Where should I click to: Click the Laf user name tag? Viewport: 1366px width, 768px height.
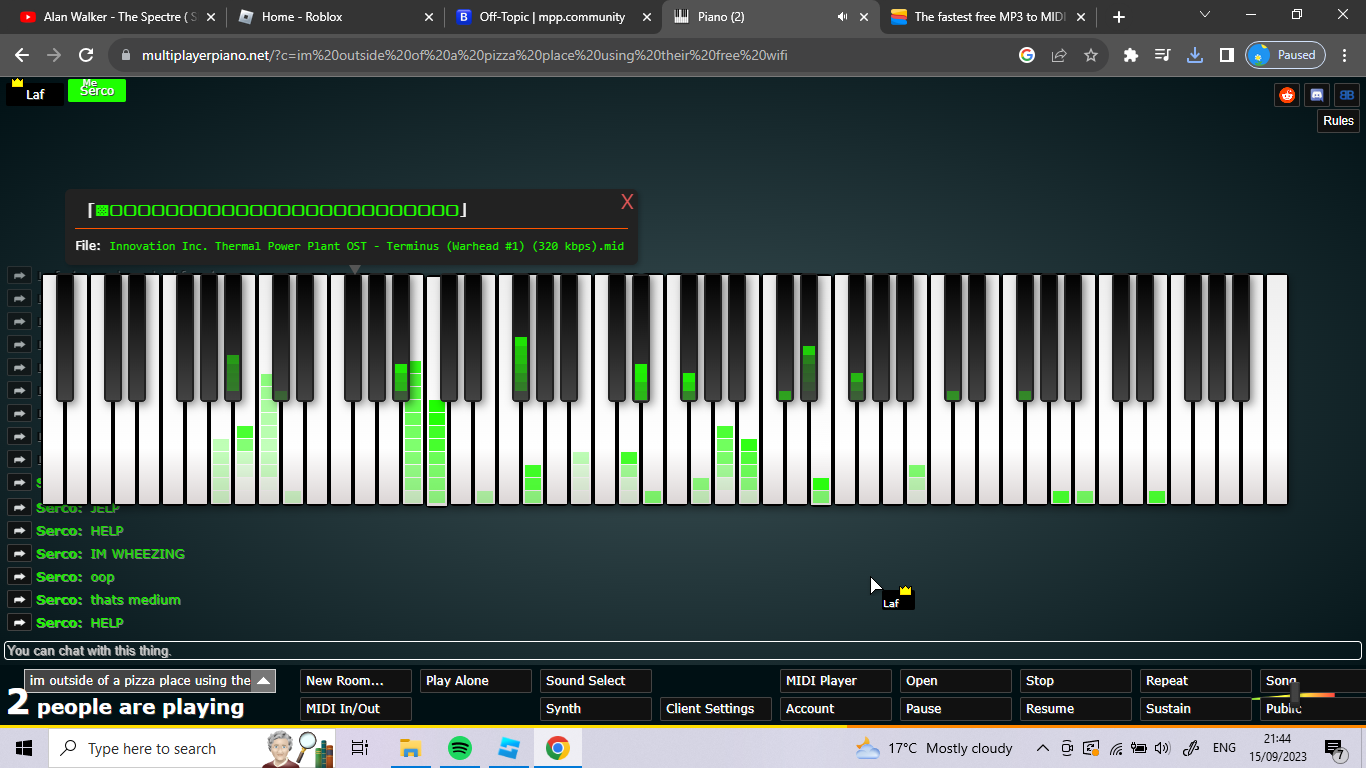click(x=35, y=93)
